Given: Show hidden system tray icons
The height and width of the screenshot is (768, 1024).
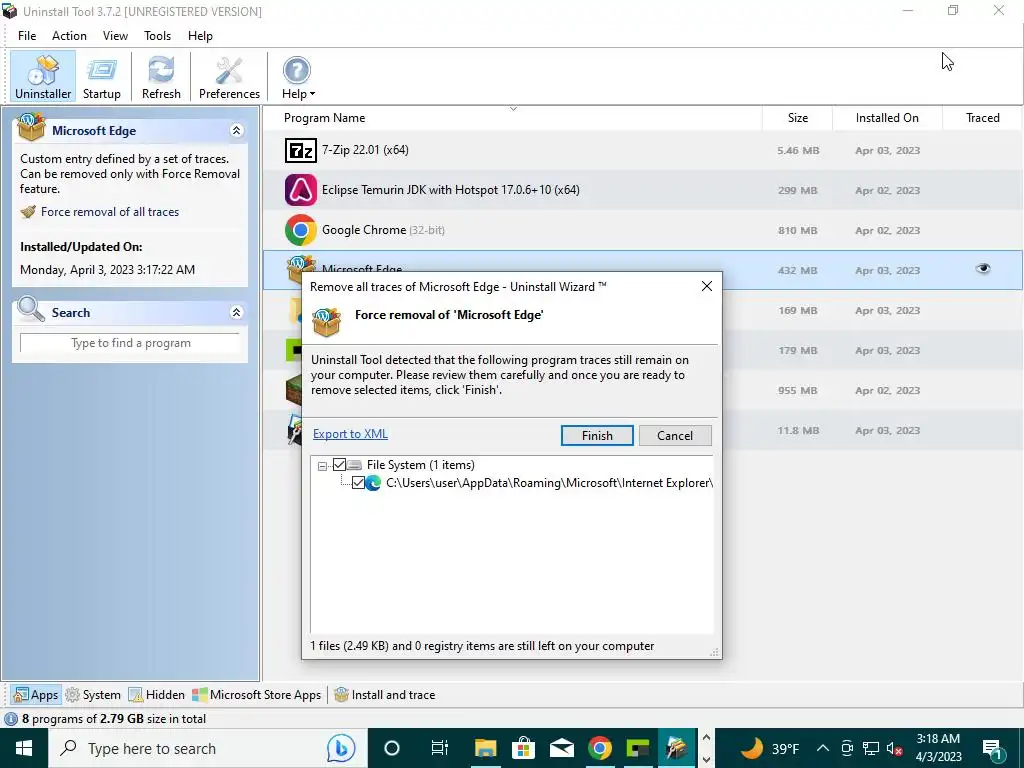Looking at the screenshot, I should [x=823, y=748].
